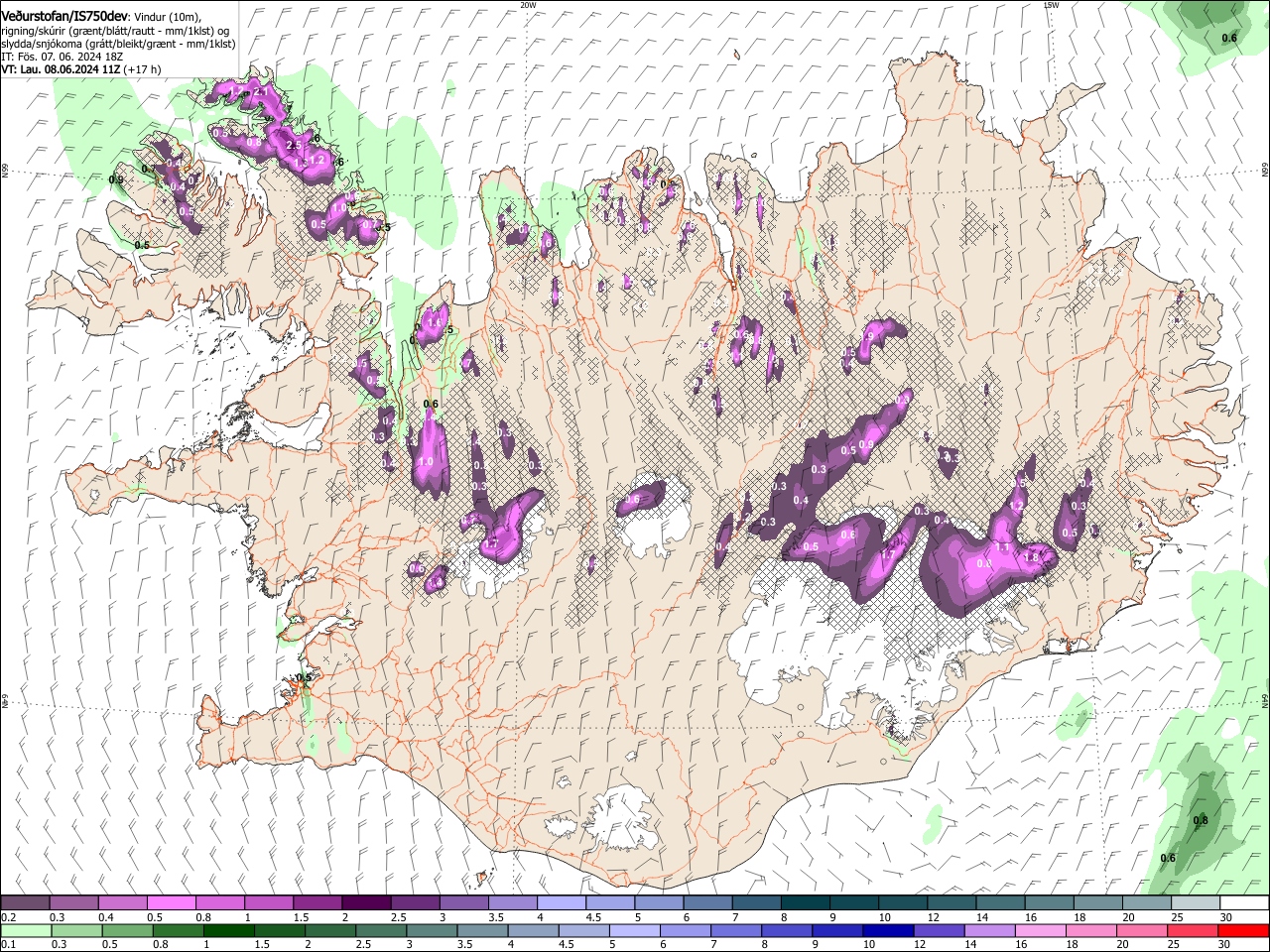Click the Veðurstofan/IS750dev title text
Viewport: 1270px width, 952px height.
pos(64,16)
